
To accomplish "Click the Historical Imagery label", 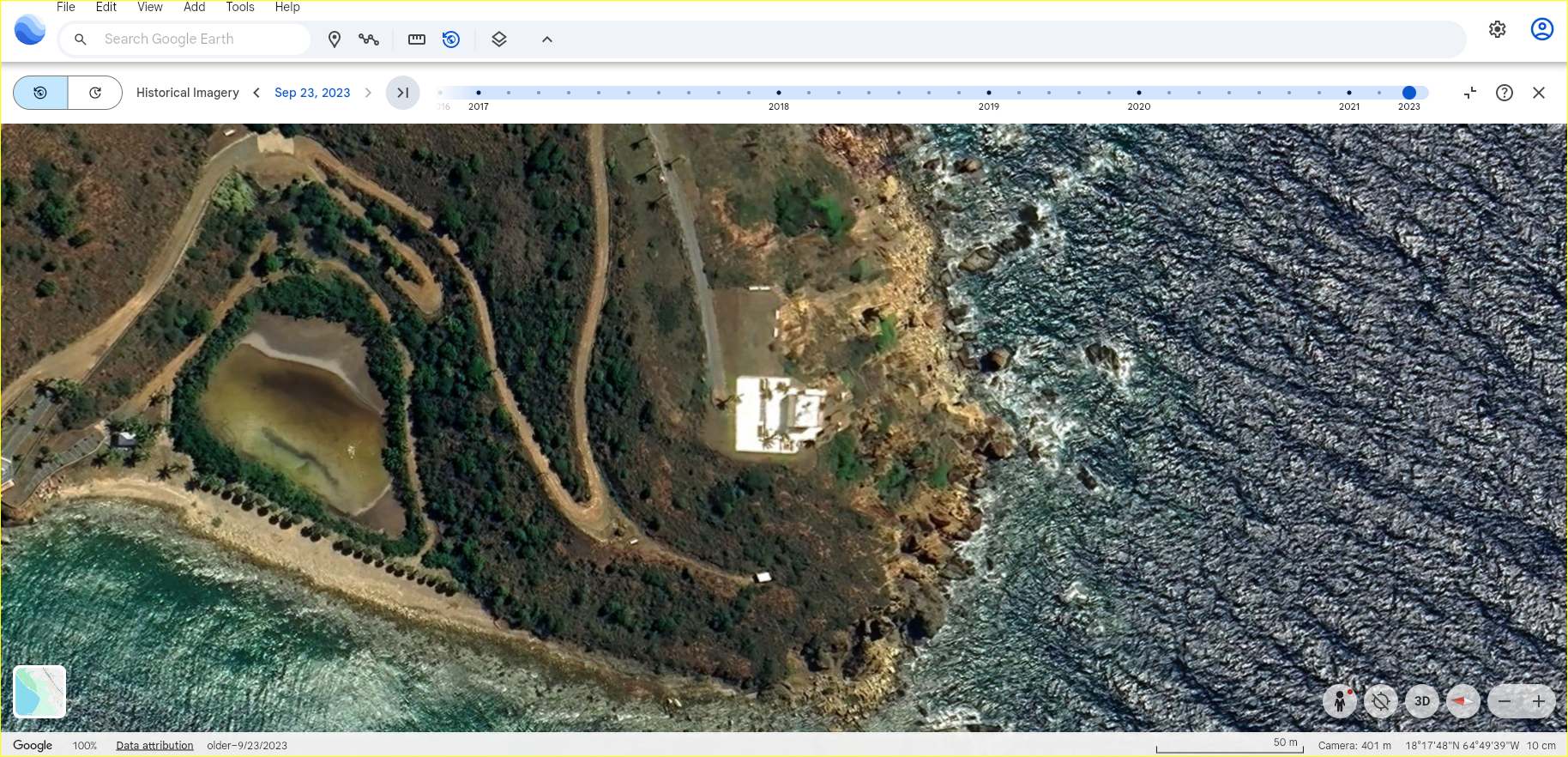I will (x=188, y=93).
